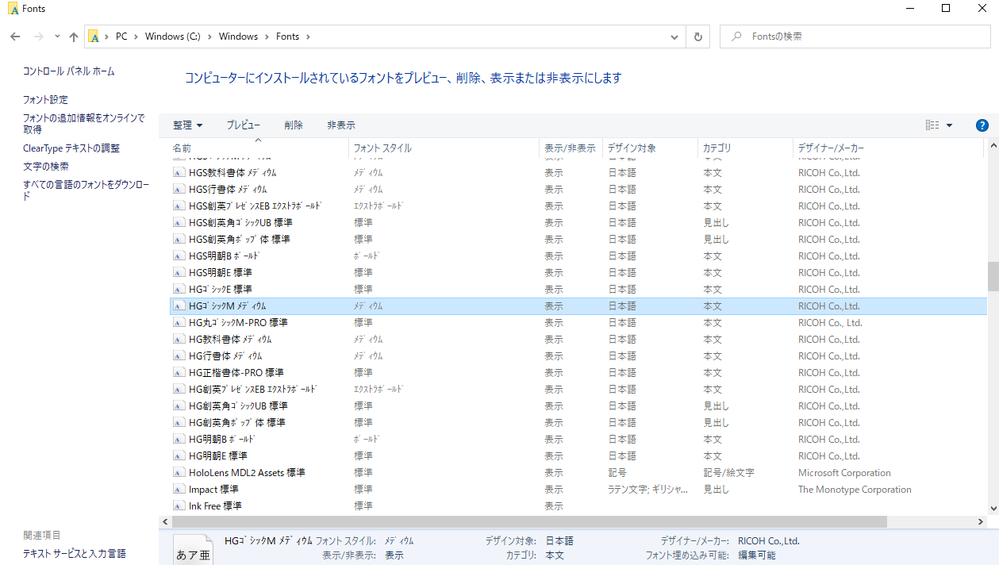Click the vertical scrollbar thumb
999x565 pixels.
(993, 276)
